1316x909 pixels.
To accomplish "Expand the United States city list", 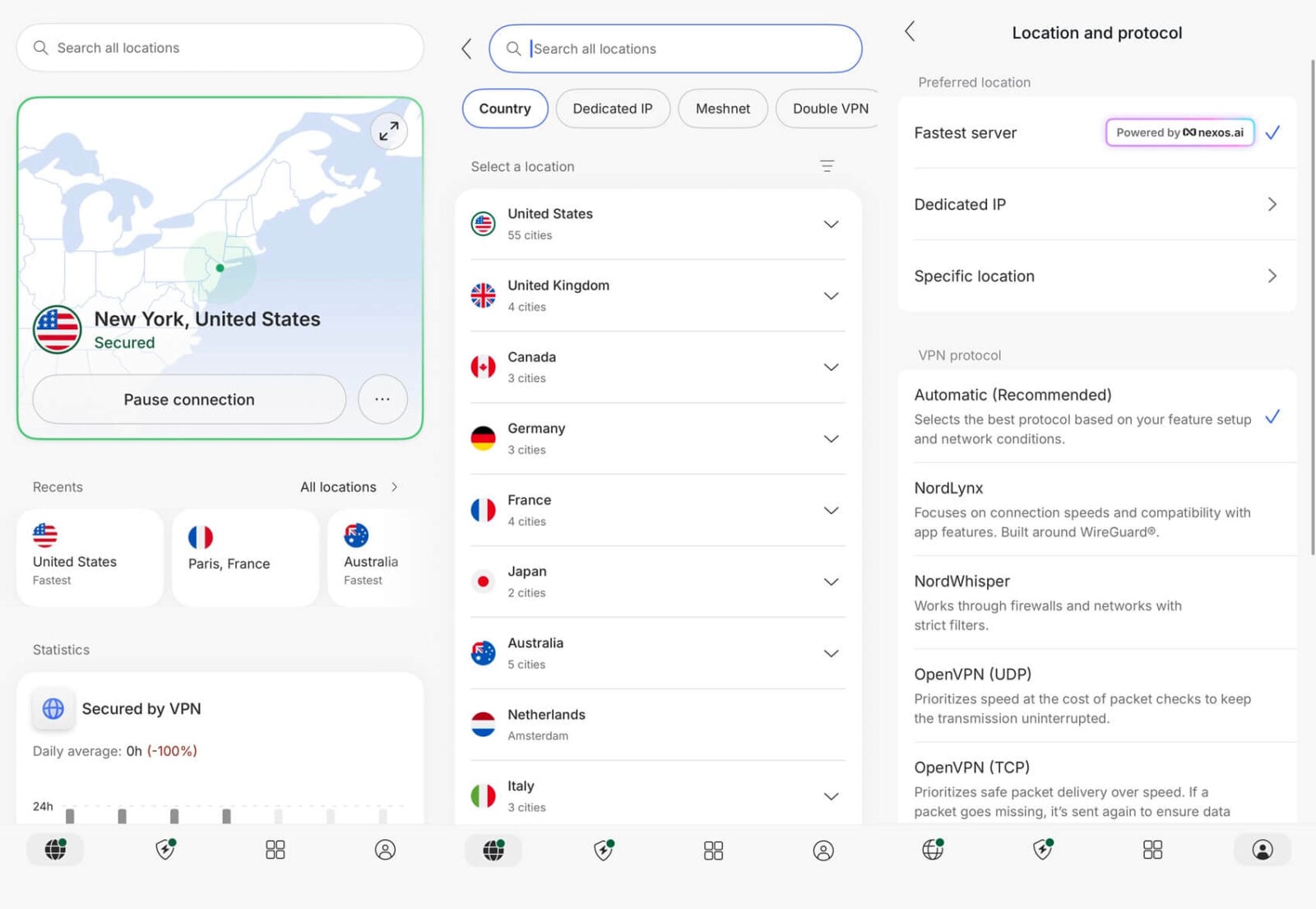I will pos(831,224).
